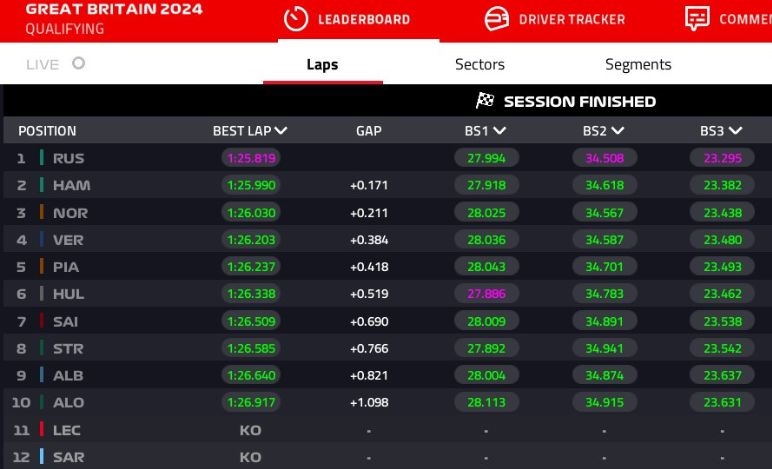772x469 pixels.
Task: Click HUL's purple BS1 time 27.886
Action: 486,294
